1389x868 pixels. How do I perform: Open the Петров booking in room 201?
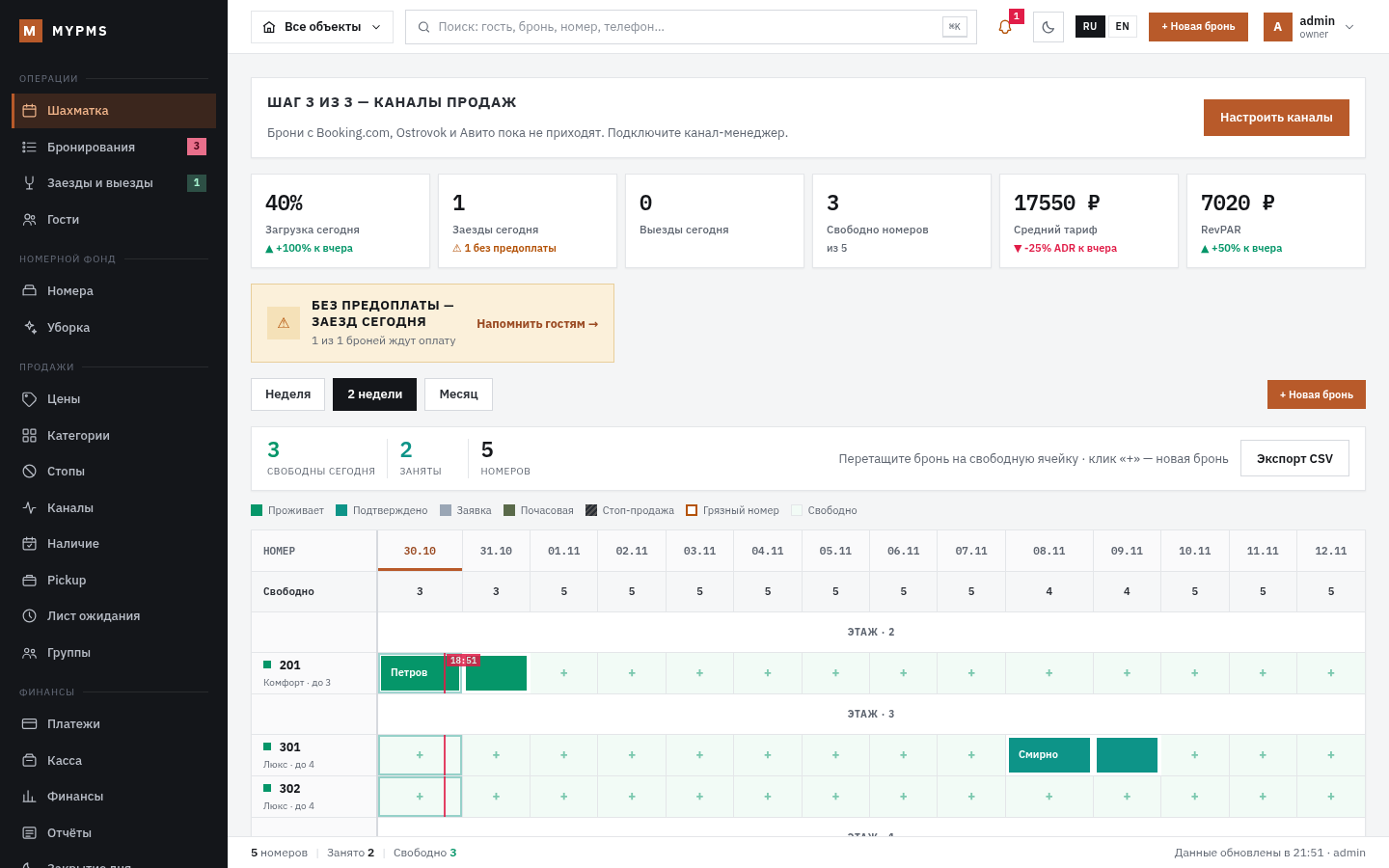pyautogui.click(x=421, y=673)
